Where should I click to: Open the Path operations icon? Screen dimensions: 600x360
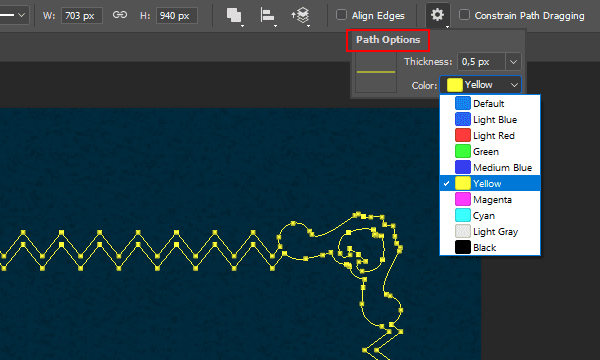(234, 16)
